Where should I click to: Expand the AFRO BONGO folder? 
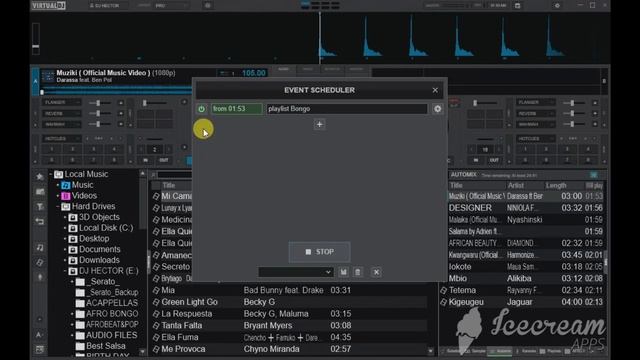(72, 314)
